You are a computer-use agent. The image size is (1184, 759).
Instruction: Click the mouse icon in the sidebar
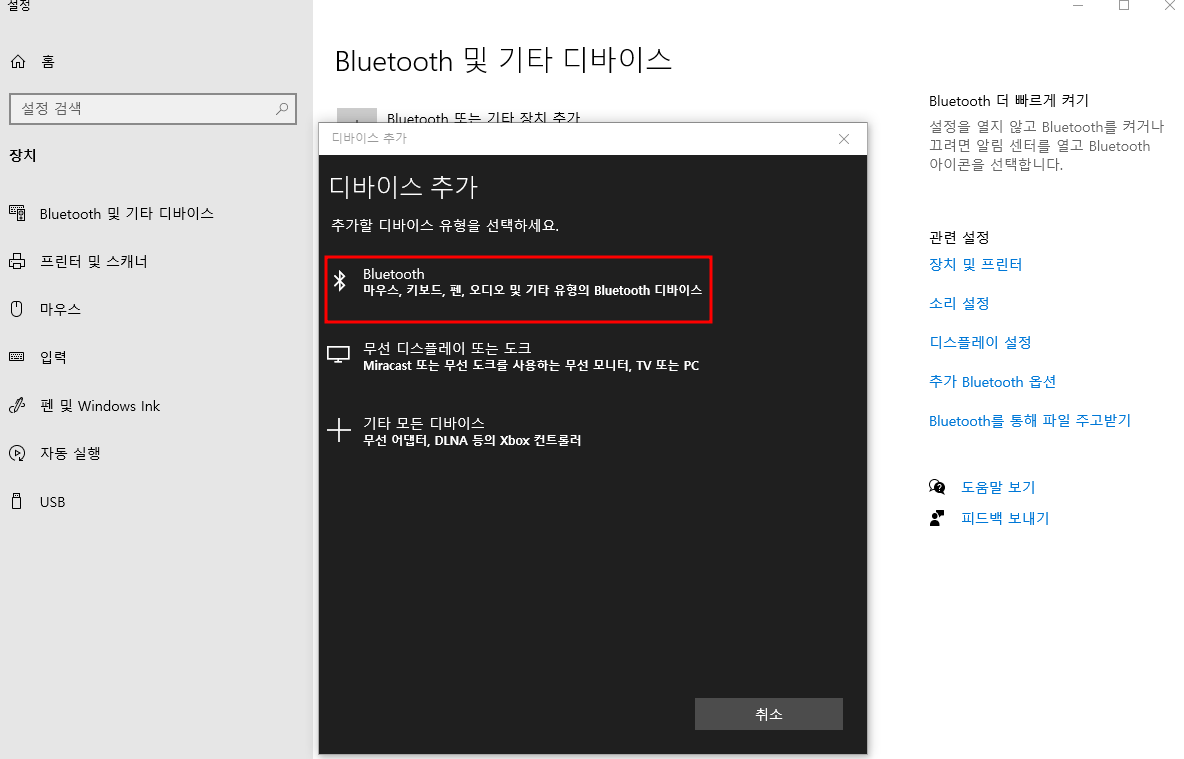coord(17,309)
